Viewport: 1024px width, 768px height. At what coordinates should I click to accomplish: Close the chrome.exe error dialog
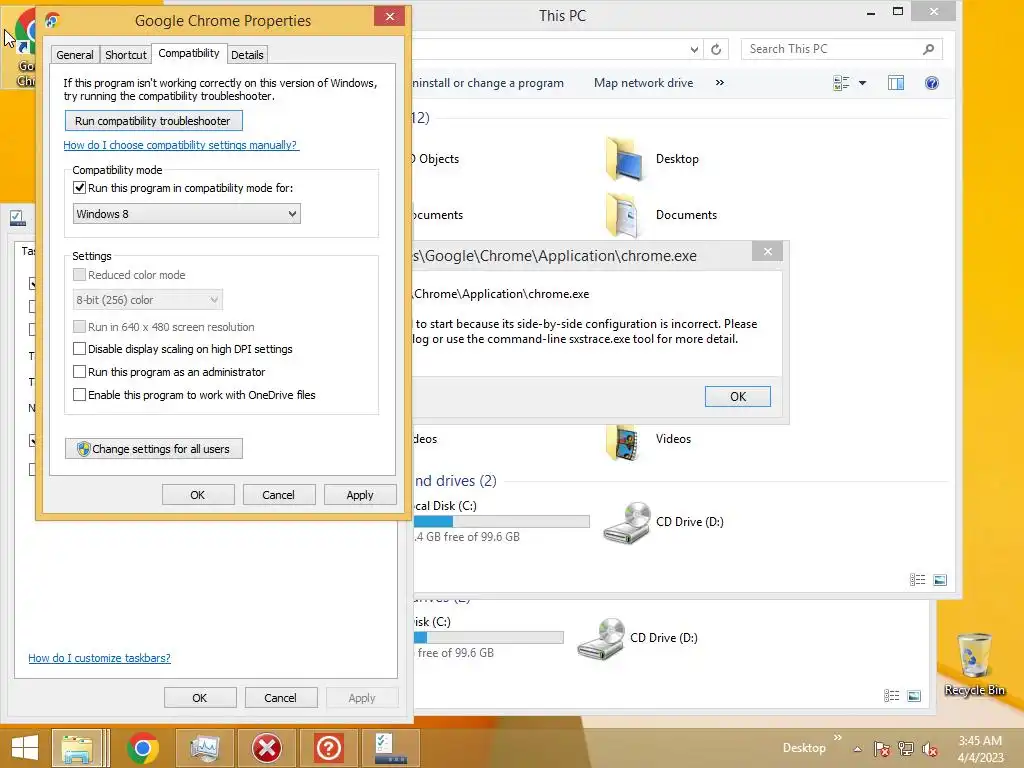(767, 251)
